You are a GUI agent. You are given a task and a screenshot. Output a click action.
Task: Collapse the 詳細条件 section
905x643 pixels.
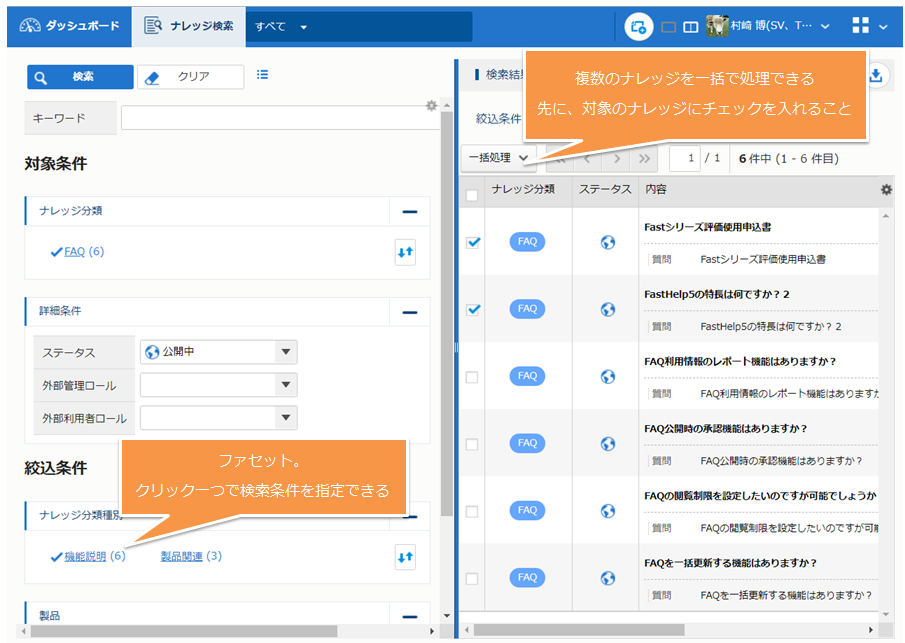[409, 312]
